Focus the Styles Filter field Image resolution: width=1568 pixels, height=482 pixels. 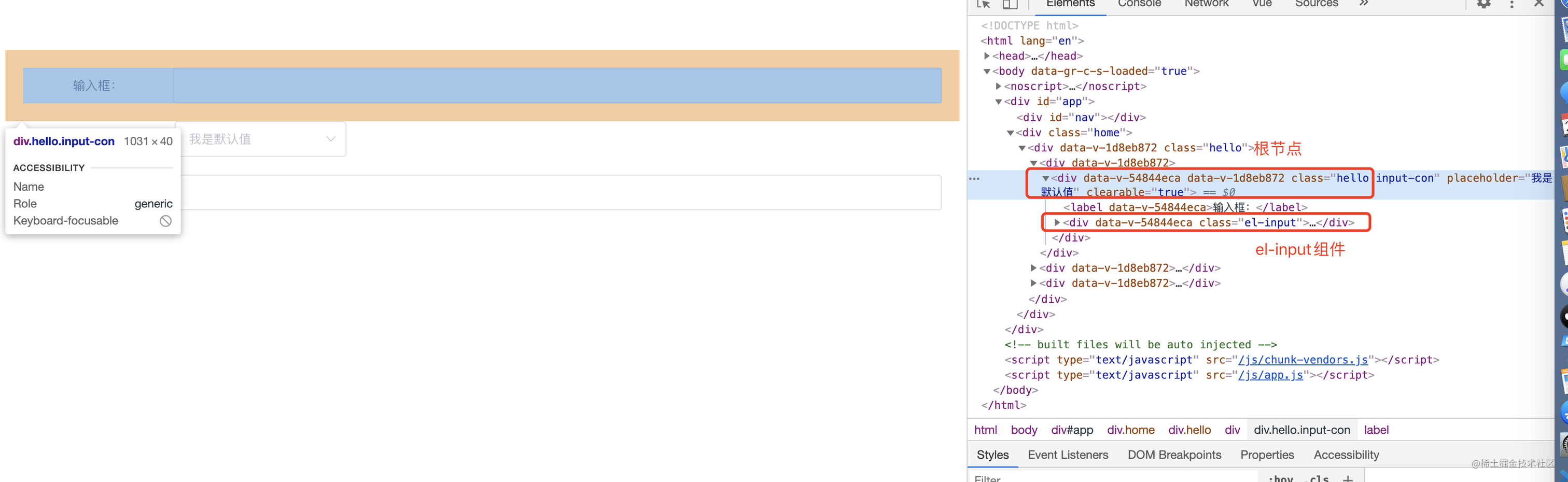[1114, 478]
